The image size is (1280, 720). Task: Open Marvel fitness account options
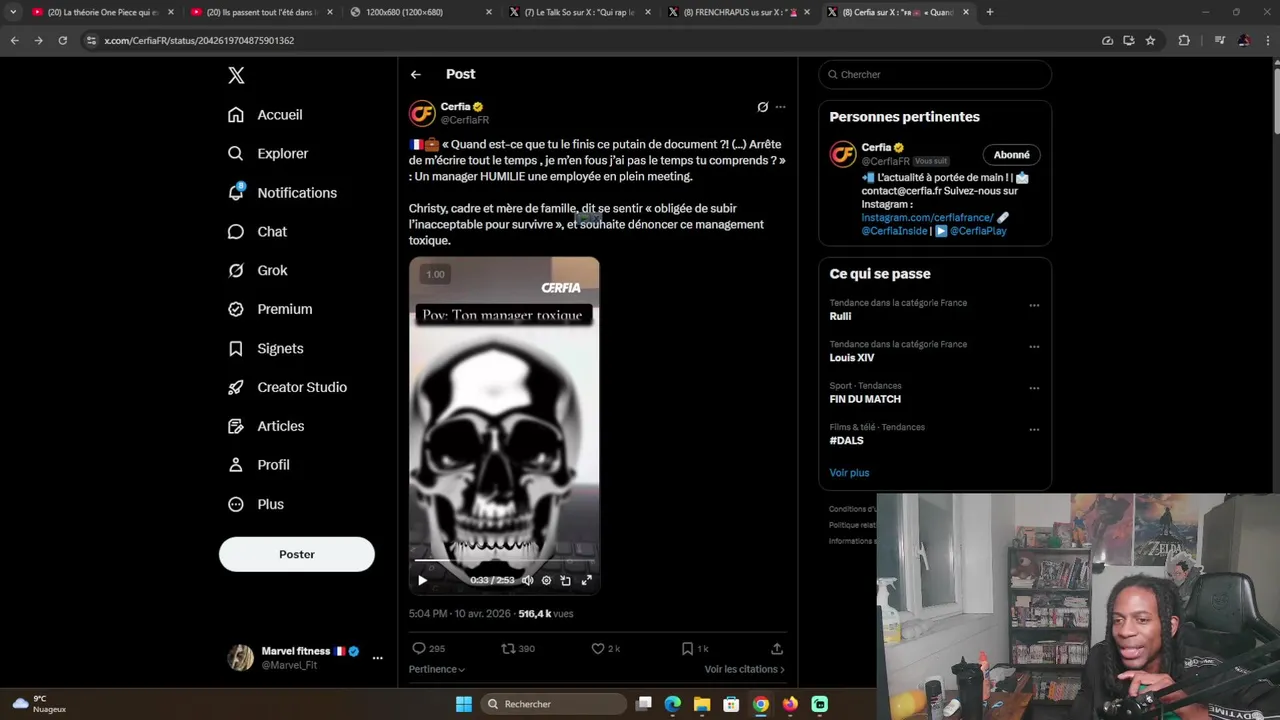click(377, 658)
